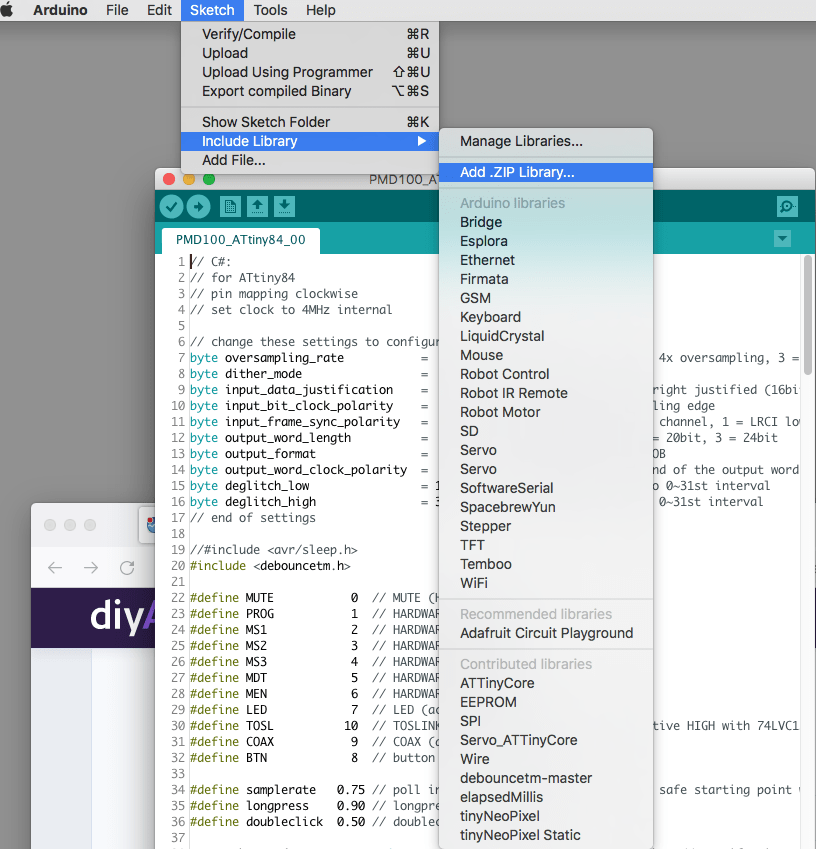Include the TFT library
The image size is (816, 849).
coord(546,545)
